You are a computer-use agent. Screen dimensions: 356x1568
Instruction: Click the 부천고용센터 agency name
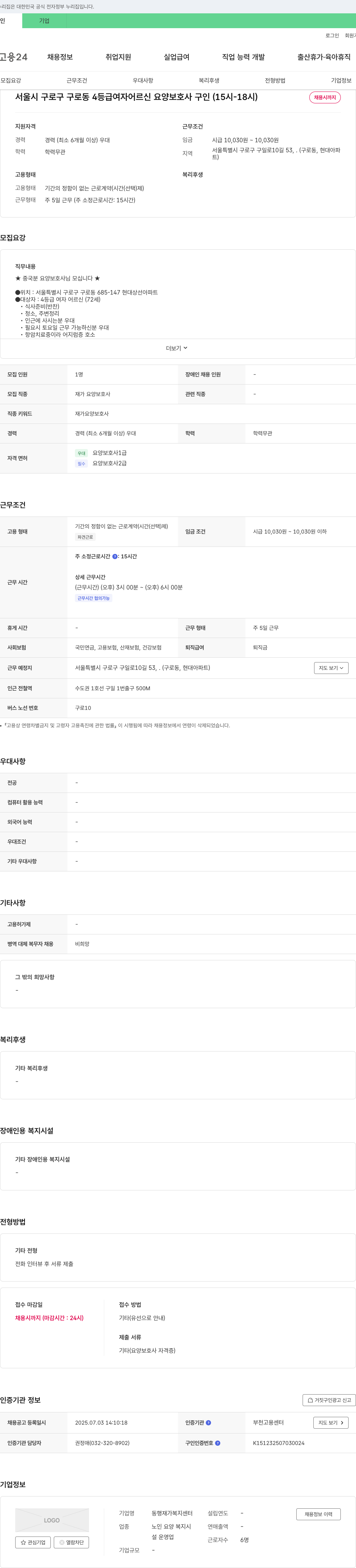pos(268,1422)
